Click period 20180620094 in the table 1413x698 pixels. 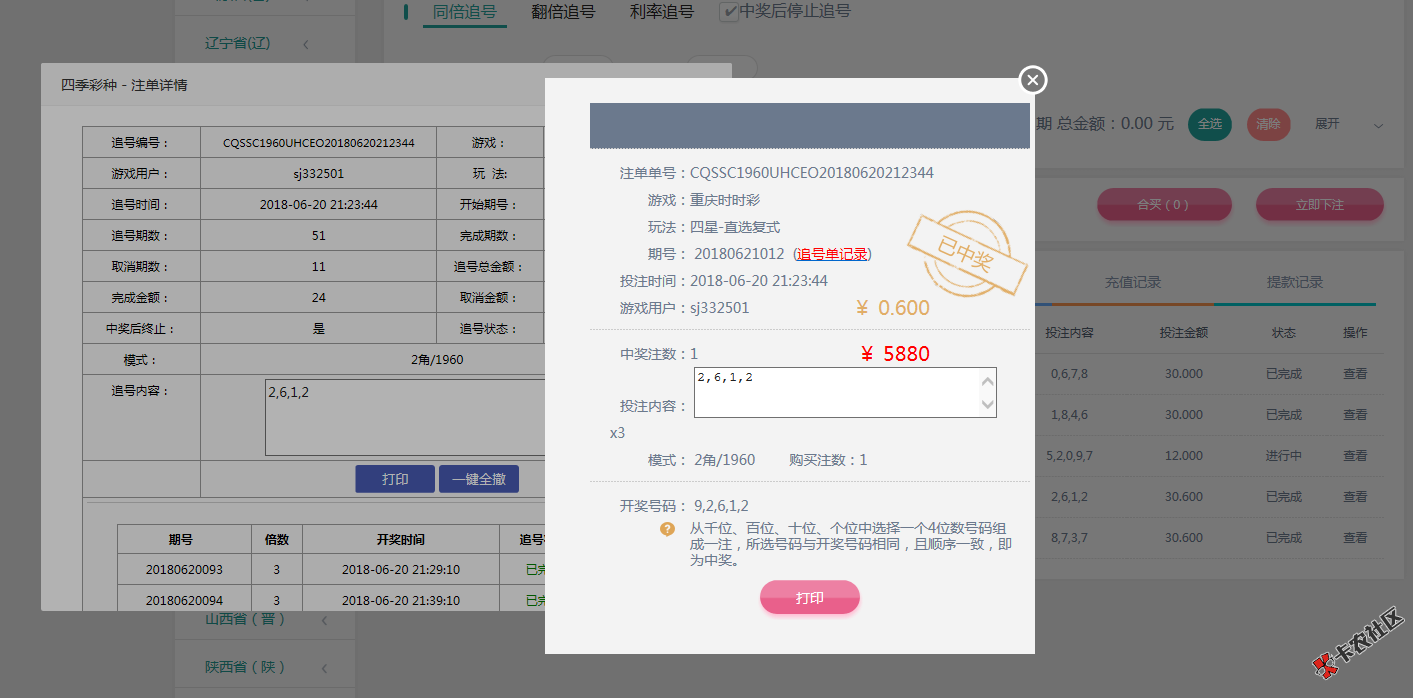point(184,600)
